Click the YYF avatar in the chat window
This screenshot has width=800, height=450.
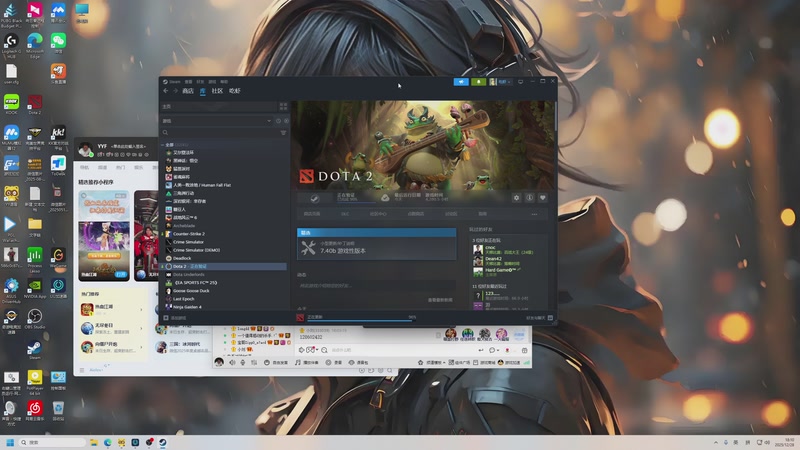pyautogui.click(x=85, y=149)
